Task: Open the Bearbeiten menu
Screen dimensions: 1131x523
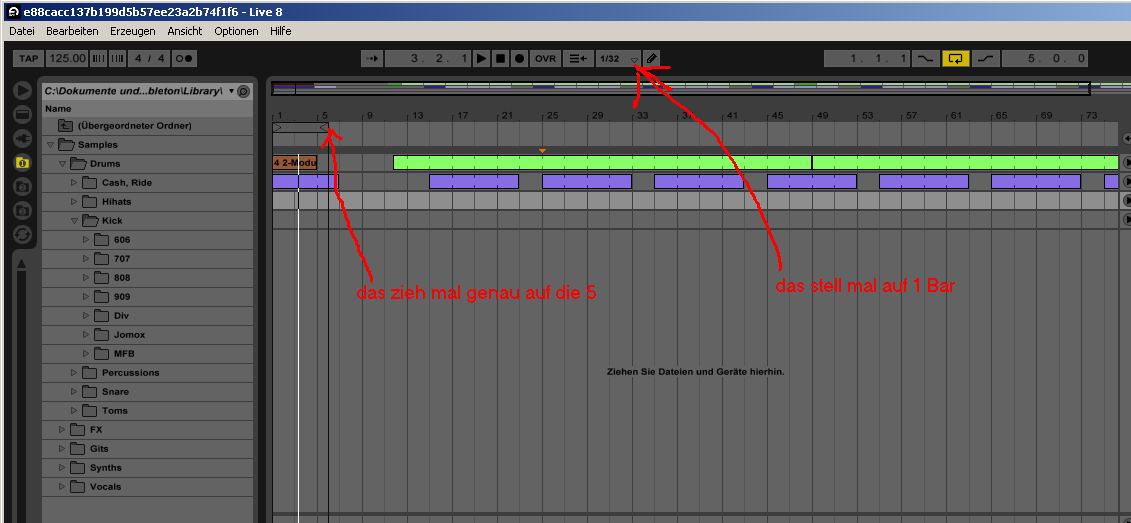Action: (72, 31)
